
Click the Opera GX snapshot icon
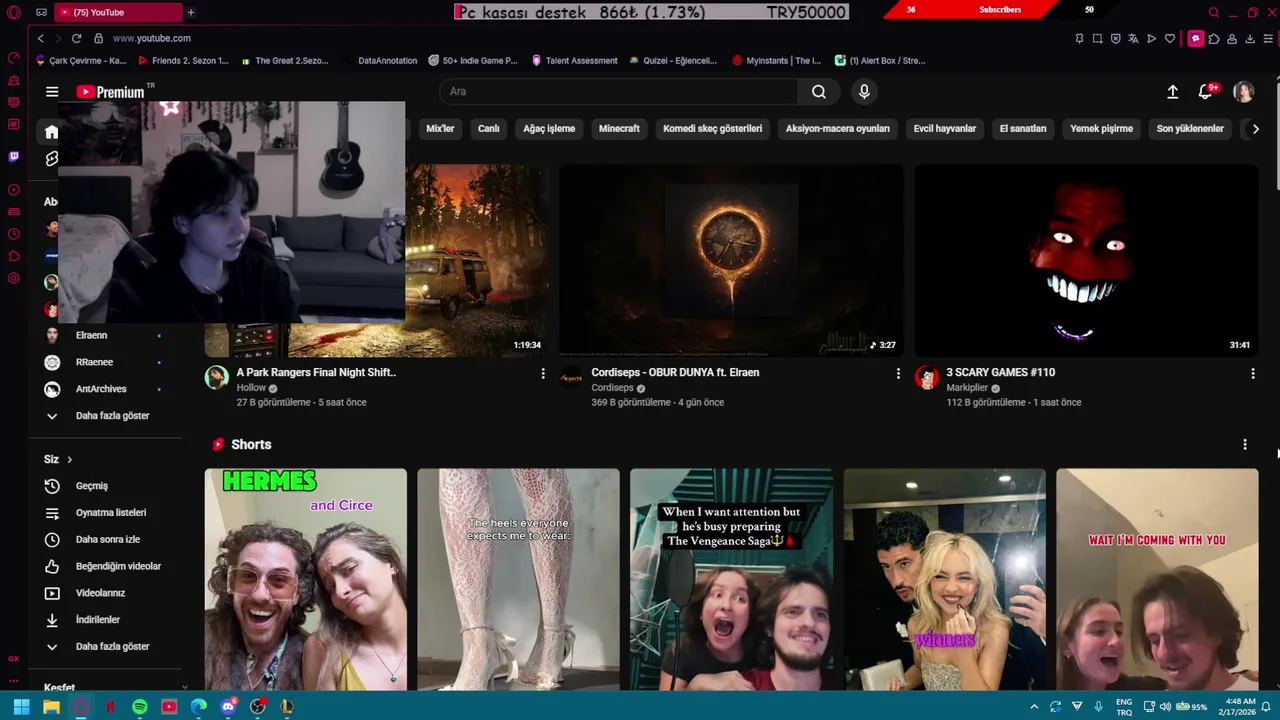coord(1097,39)
